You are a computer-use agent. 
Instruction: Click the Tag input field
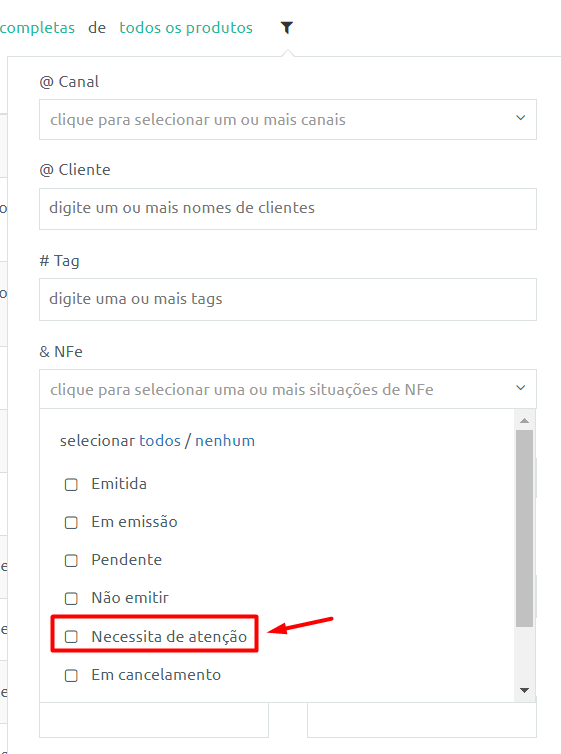287,299
